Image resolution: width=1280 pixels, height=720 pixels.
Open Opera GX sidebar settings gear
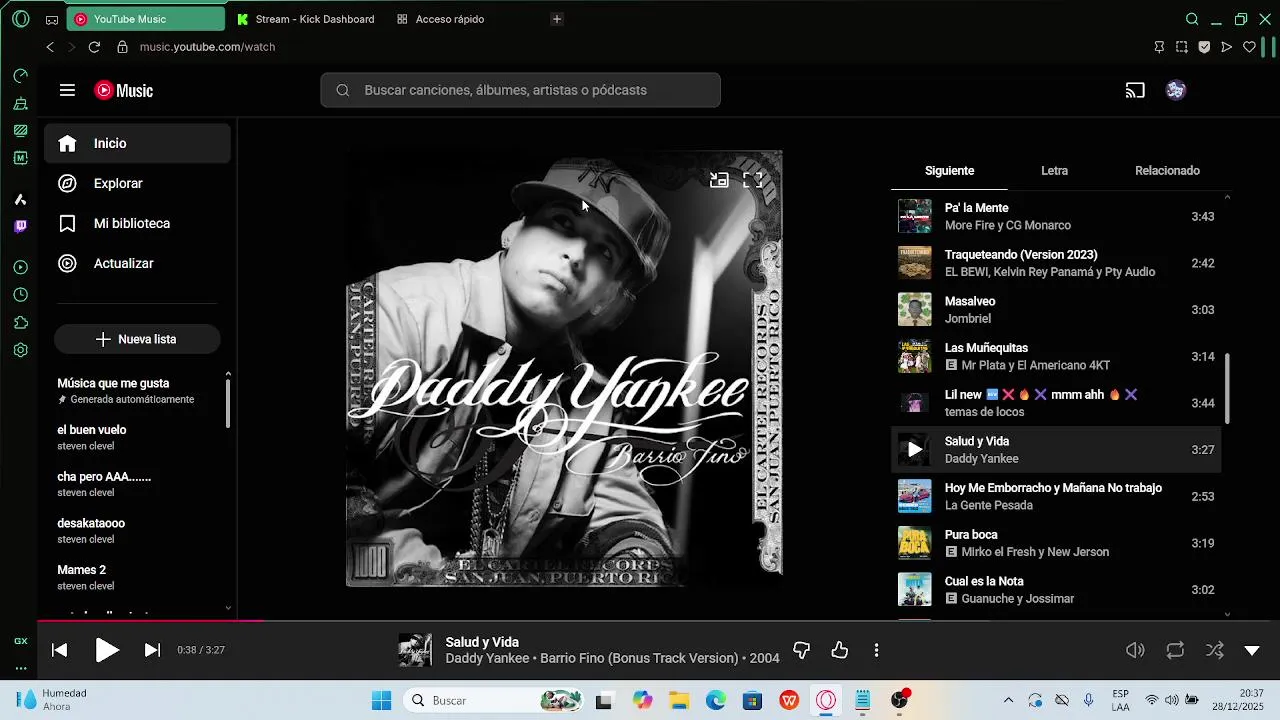(20, 351)
